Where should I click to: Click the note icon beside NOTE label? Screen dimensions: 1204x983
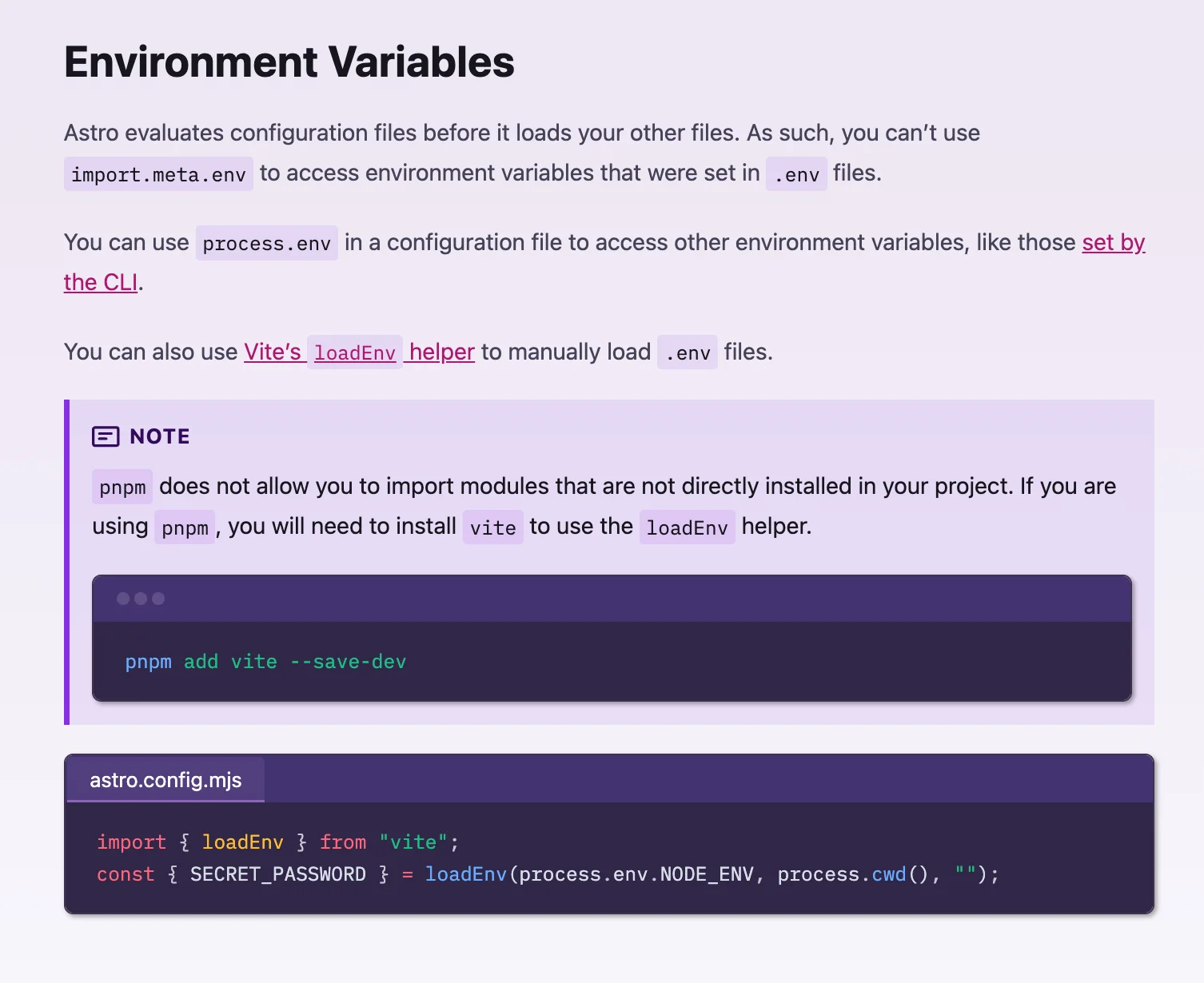[106, 436]
